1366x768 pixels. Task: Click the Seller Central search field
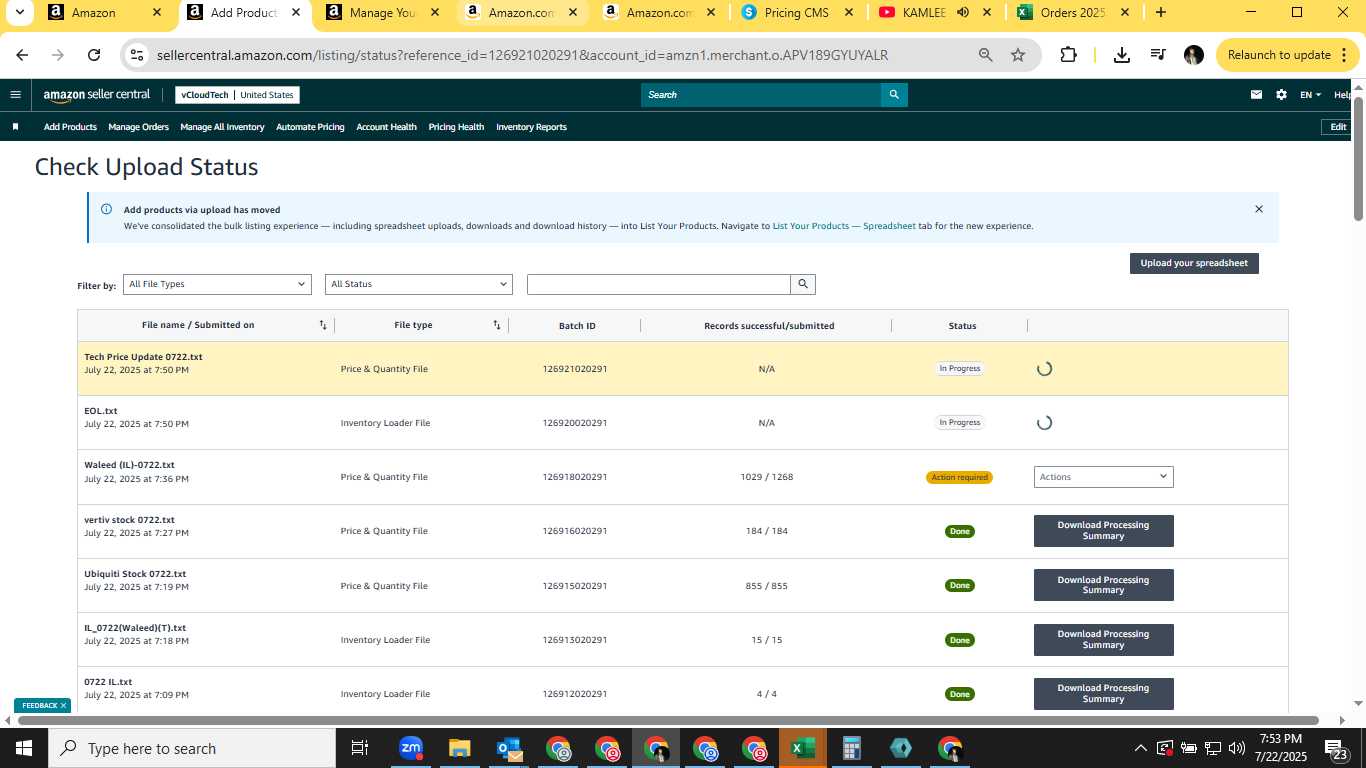761,95
